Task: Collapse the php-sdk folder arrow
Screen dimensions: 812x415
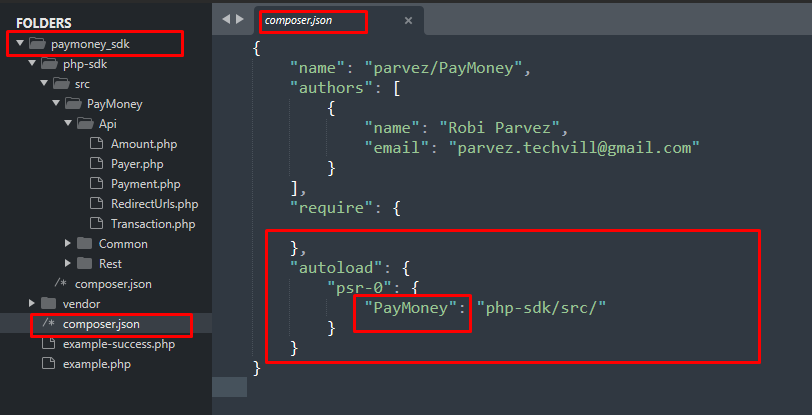Action: click(32, 64)
